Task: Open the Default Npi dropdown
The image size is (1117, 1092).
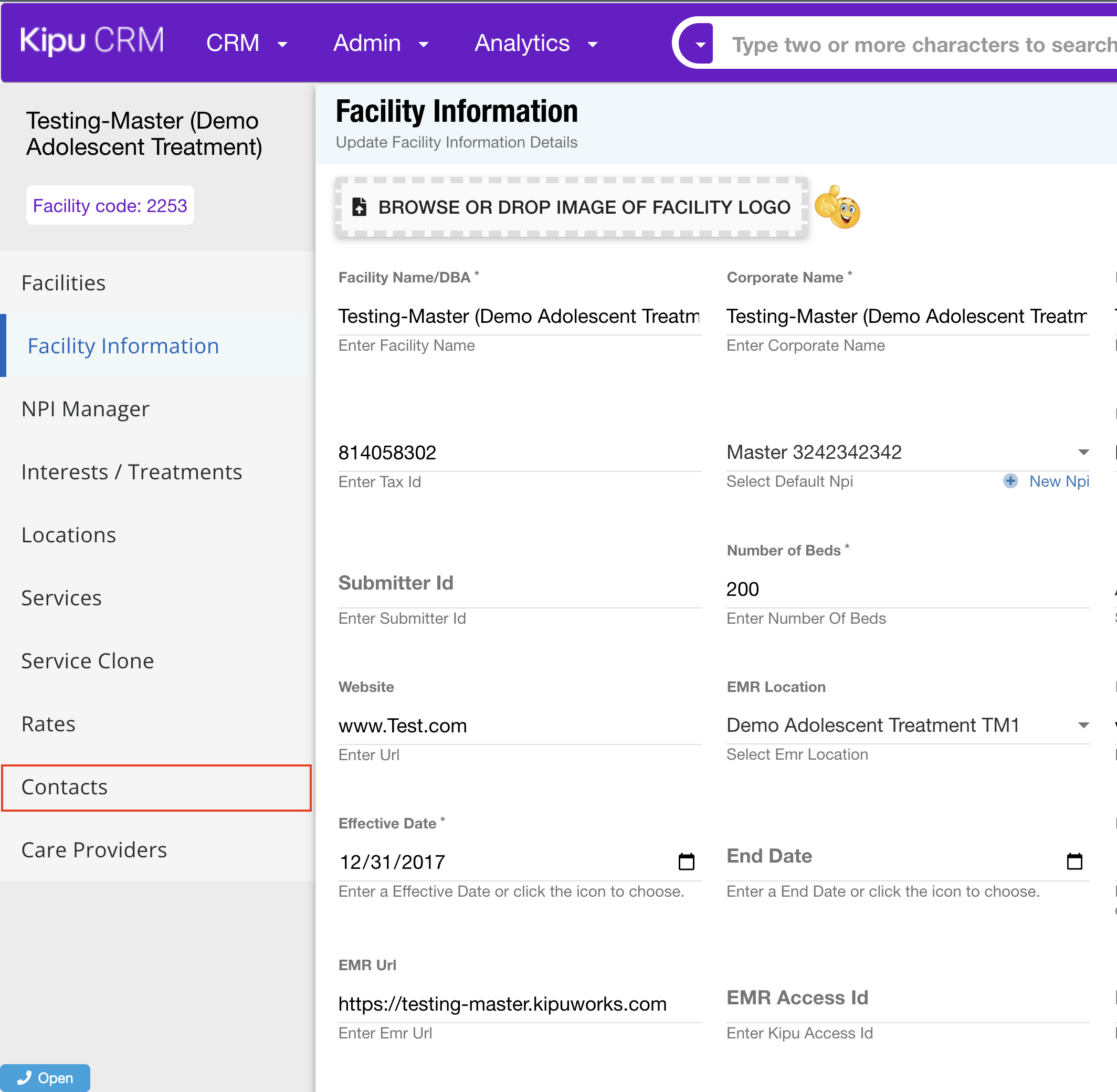Action: (x=1083, y=453)
